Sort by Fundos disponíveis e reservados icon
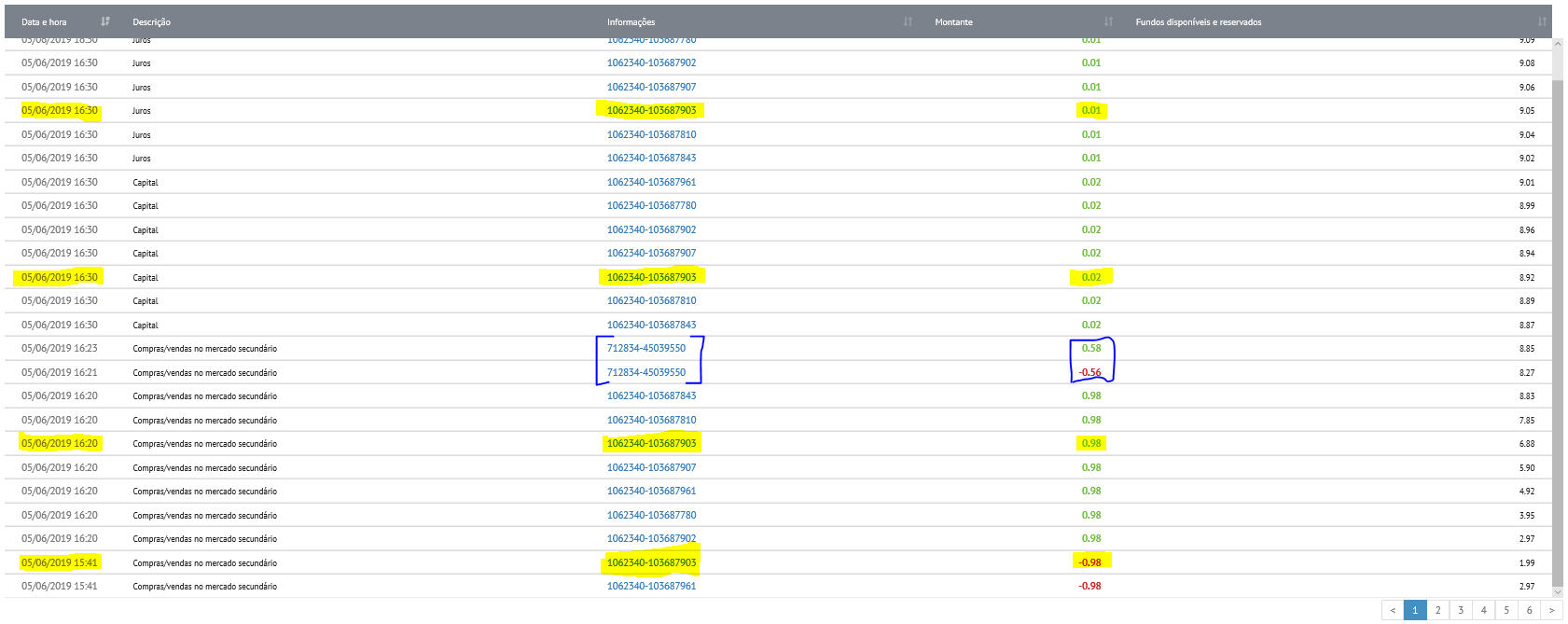1568x624 pixels. click(x=1542, y=21)
